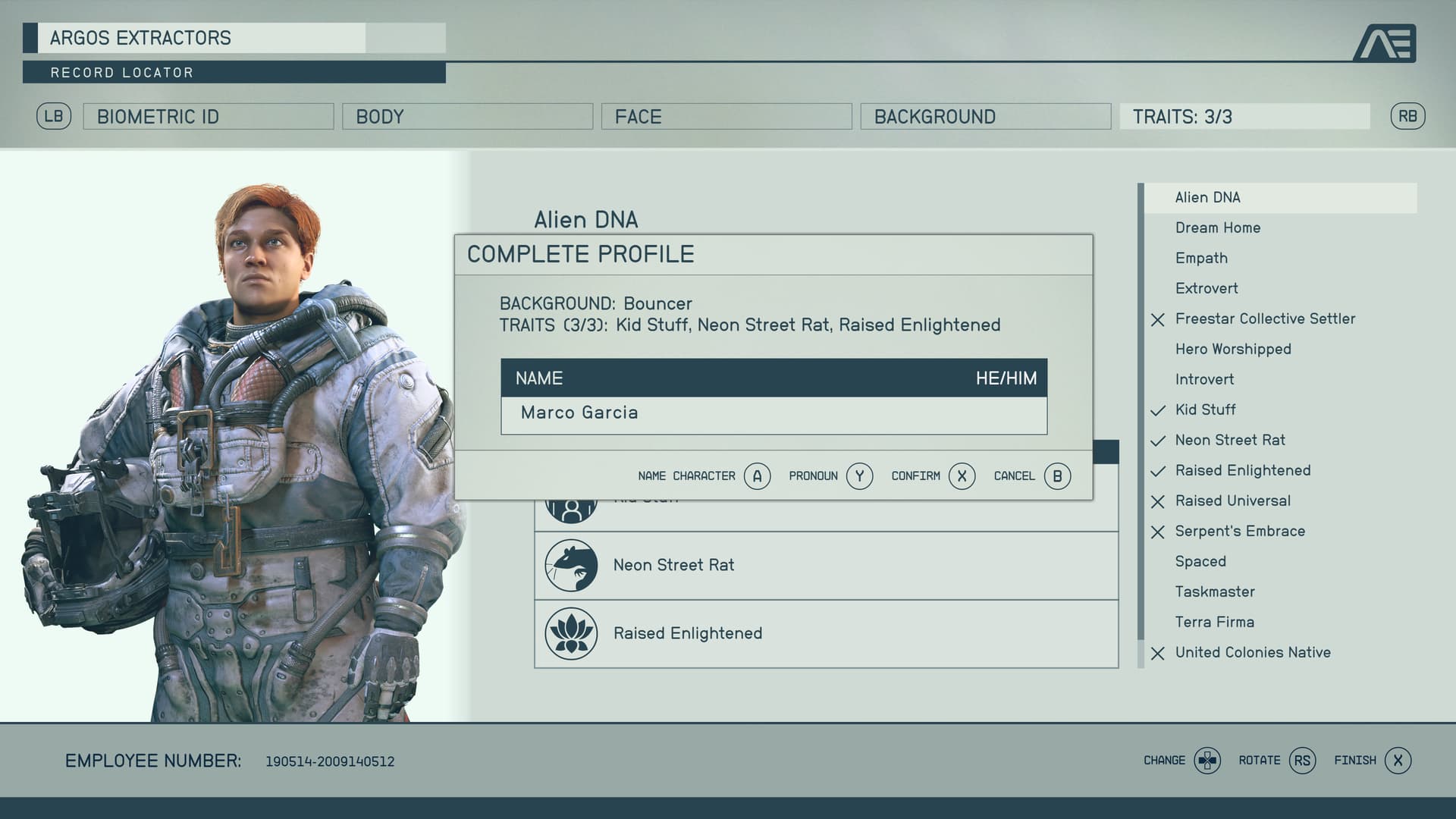Click the Neon Street Rat rat icon
The height and width of the screenshot is (819, 1456).
point(571,566)
